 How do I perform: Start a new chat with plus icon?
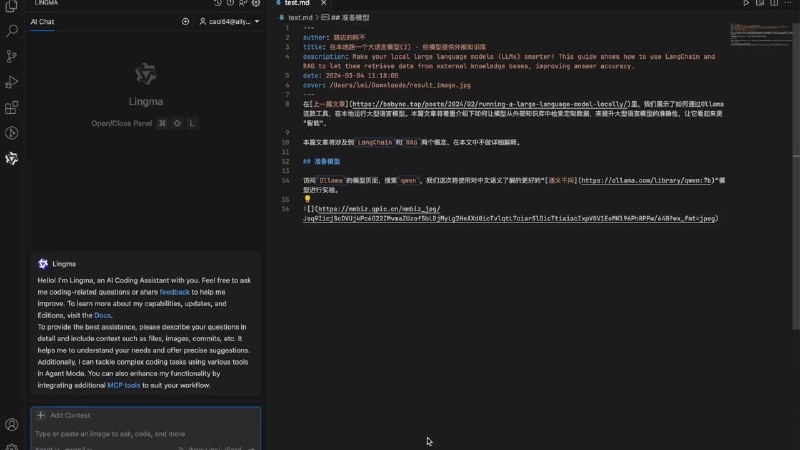coord(185,21)
